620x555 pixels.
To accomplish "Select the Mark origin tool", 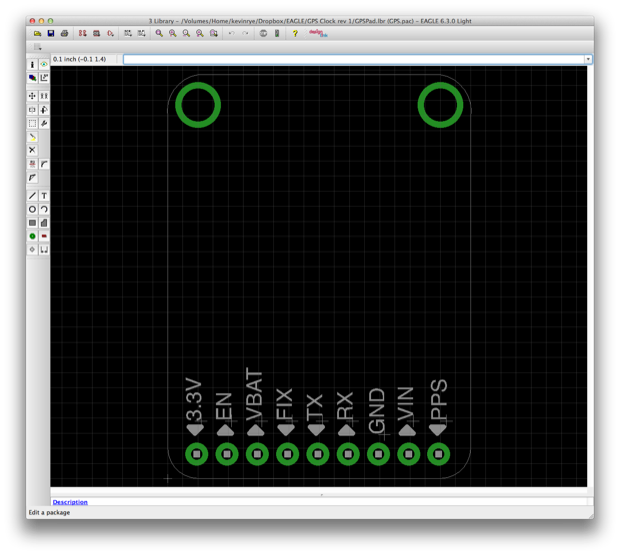I will pyautogui.click(x=44, y=78).
